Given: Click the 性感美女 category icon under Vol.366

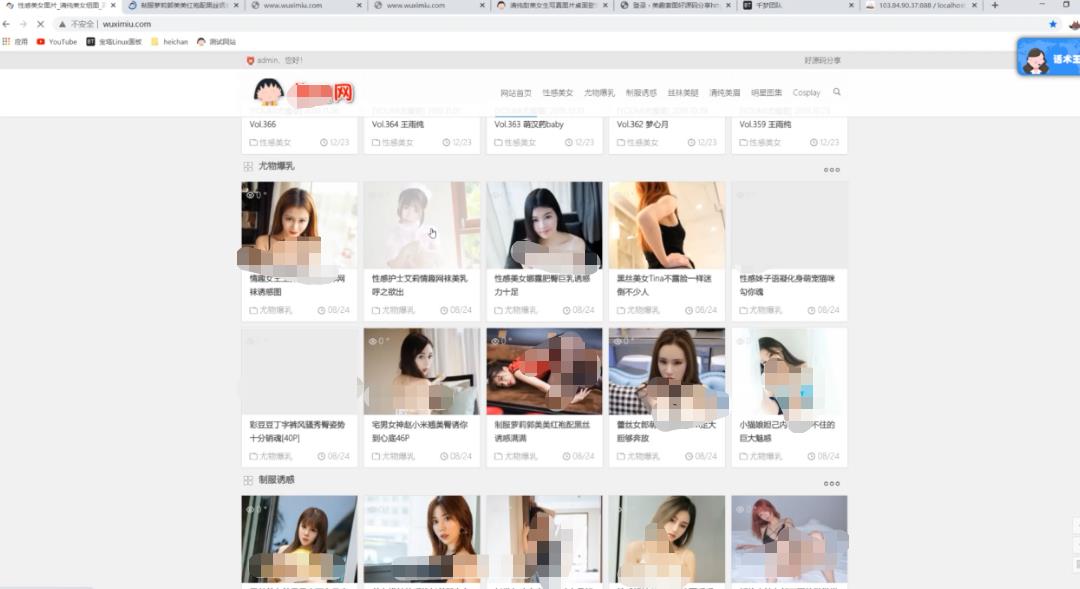Looking at the screenshot, I should click(253, 142).
